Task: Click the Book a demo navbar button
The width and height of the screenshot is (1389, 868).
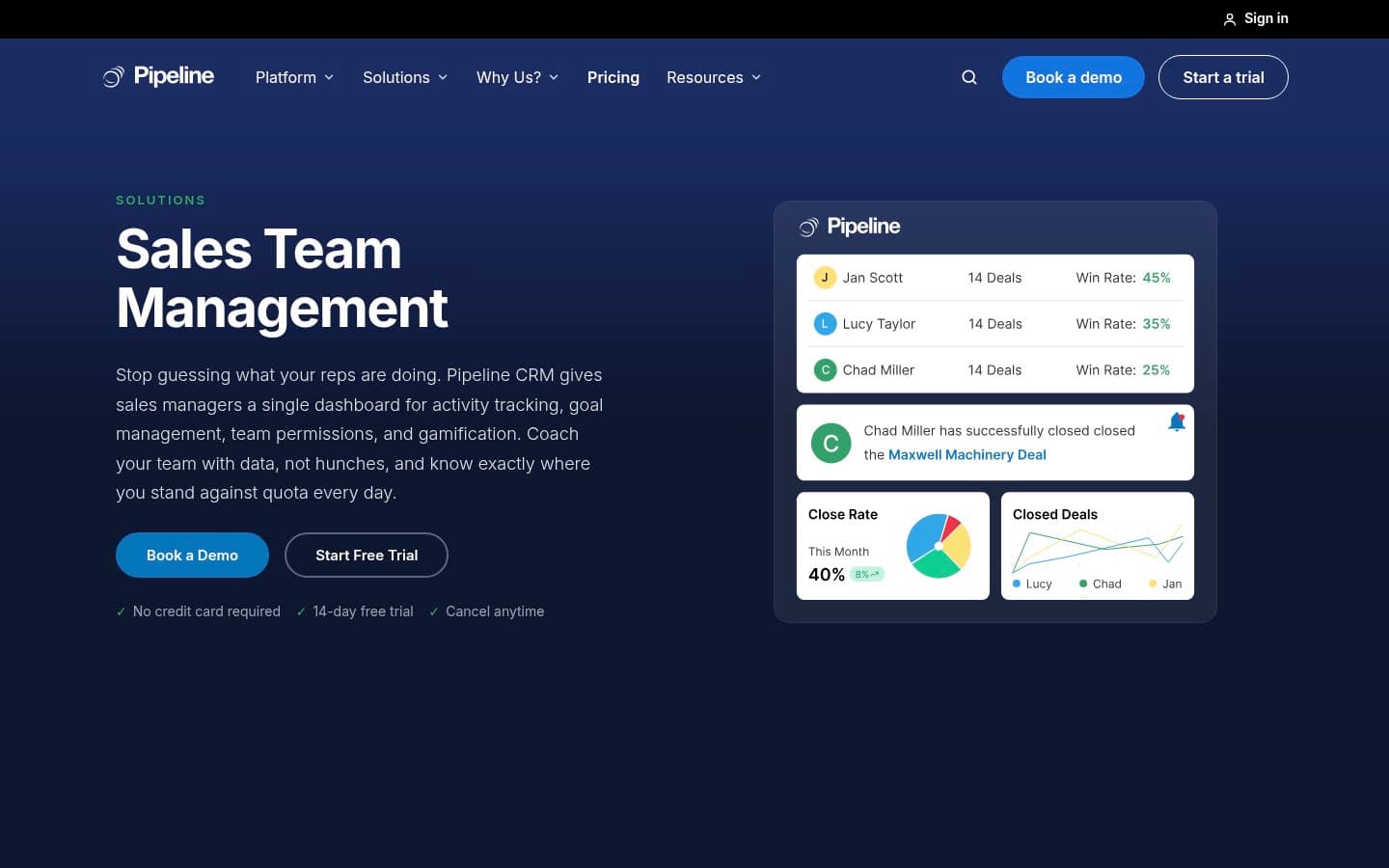Action: [1074, 77]
